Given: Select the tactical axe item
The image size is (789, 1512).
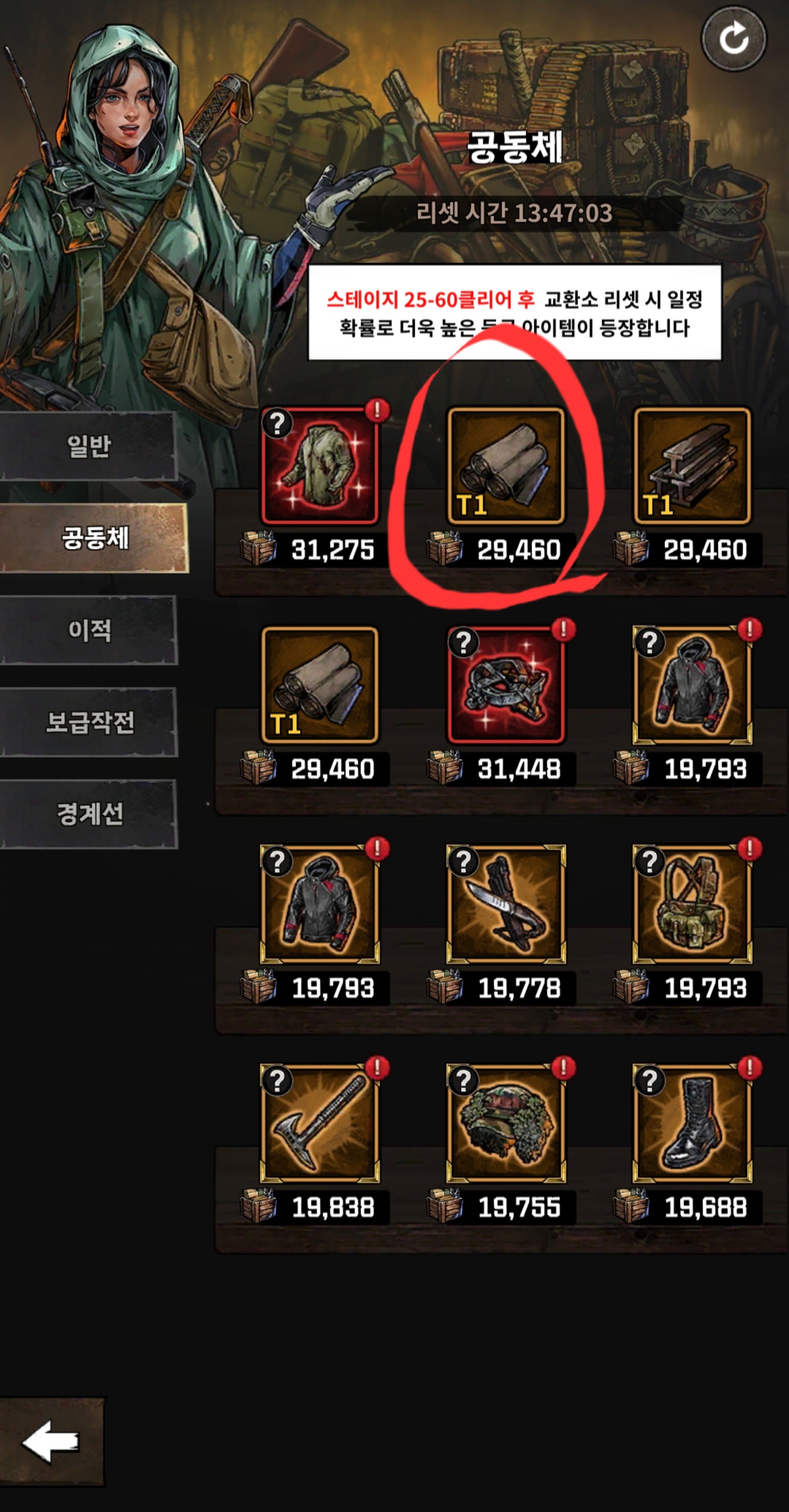Looking at the screenshot, I should click(x=320, y=1123).
